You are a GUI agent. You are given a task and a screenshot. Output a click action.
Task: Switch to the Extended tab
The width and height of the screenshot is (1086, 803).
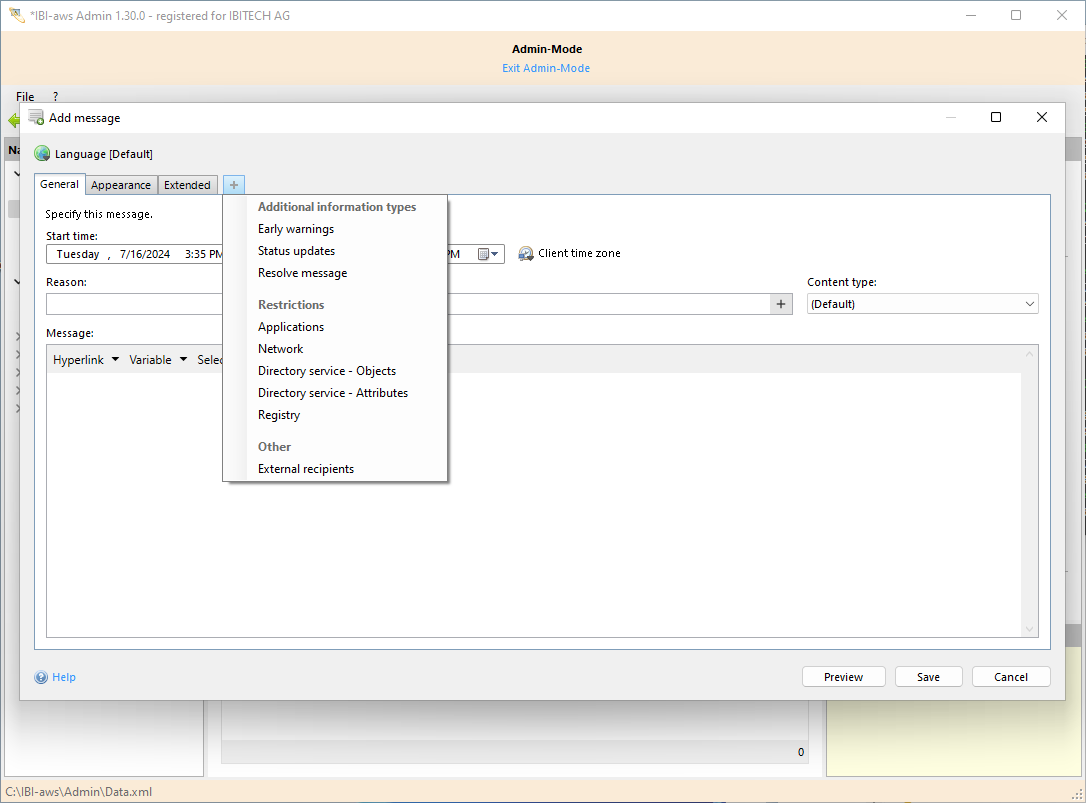click(187, 185)
